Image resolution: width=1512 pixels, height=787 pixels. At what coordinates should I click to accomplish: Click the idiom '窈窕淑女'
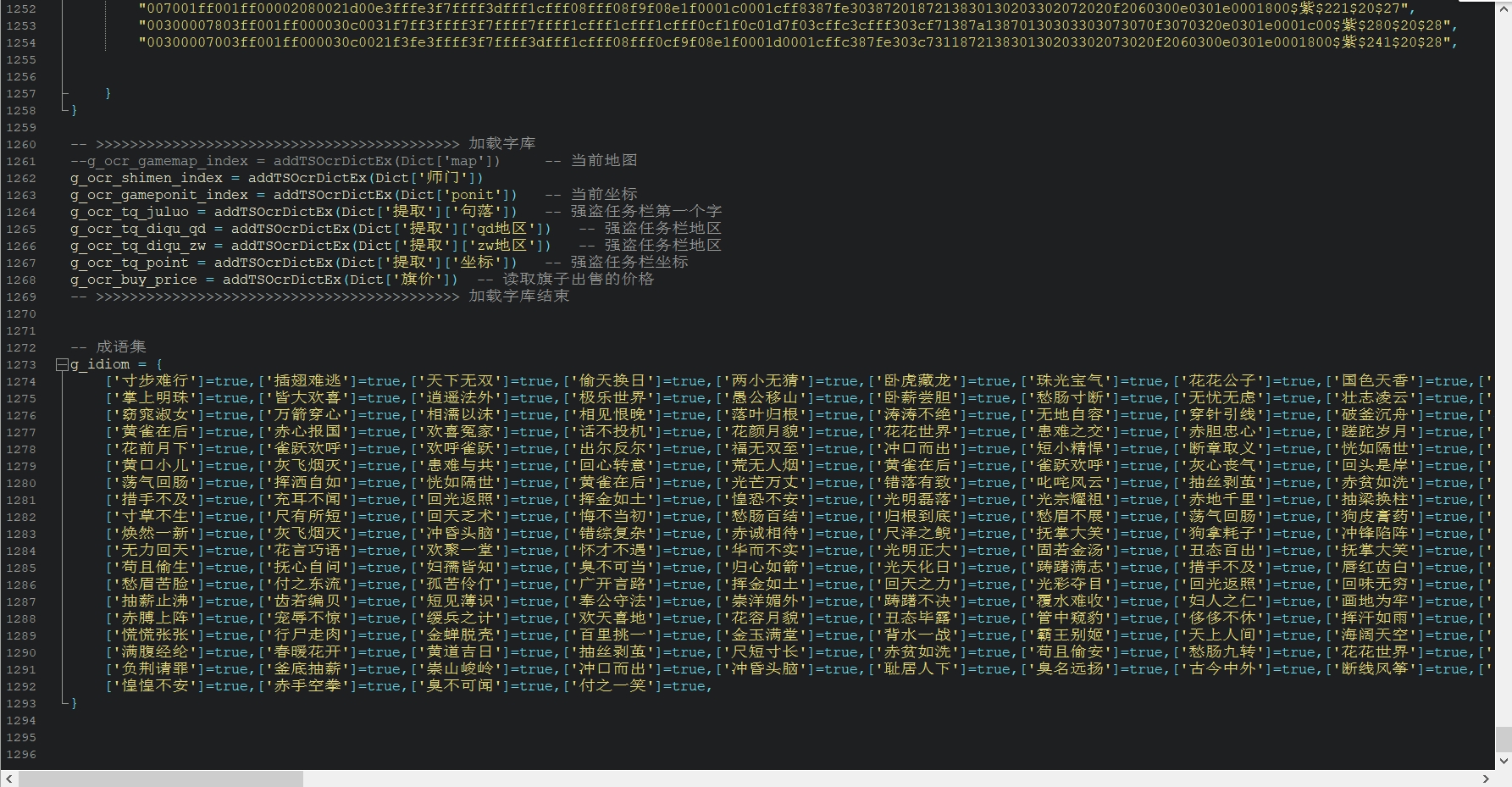(155, 415)
